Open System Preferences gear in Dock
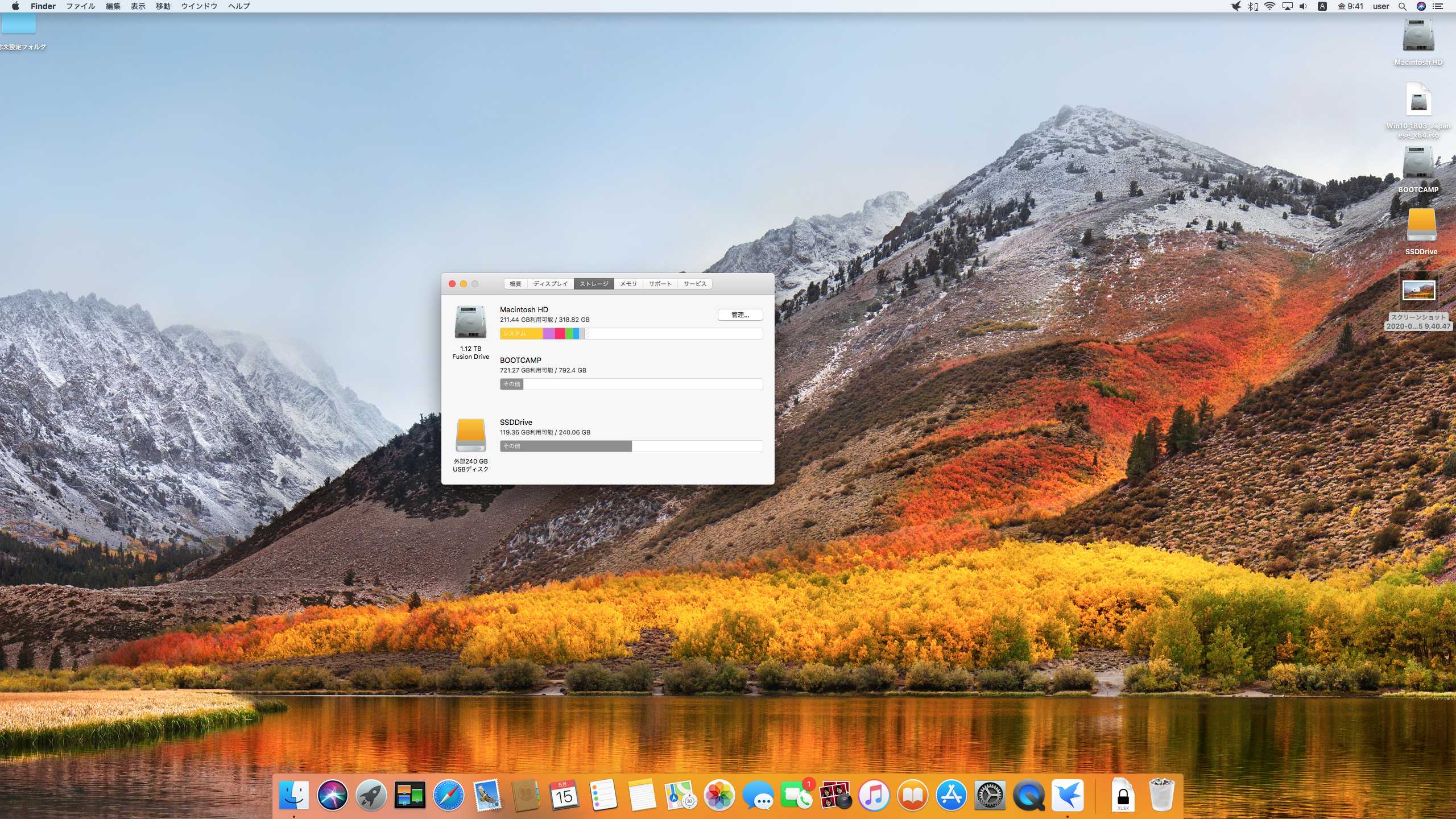Image resolution: width=1456 pixels, height=819 pixels. pos(990,795)
